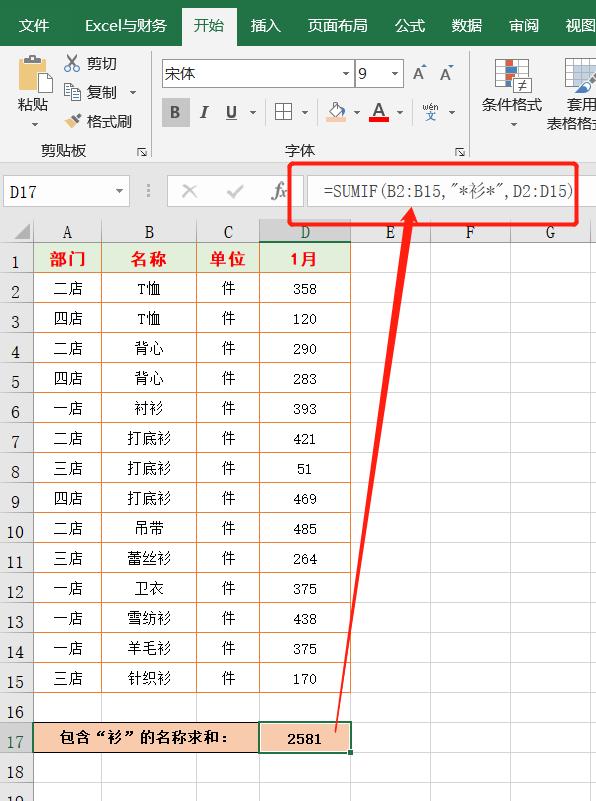Toggle bold formatting (B)
The height and width of the screenshot is (801, 596).
click(175, 112)
